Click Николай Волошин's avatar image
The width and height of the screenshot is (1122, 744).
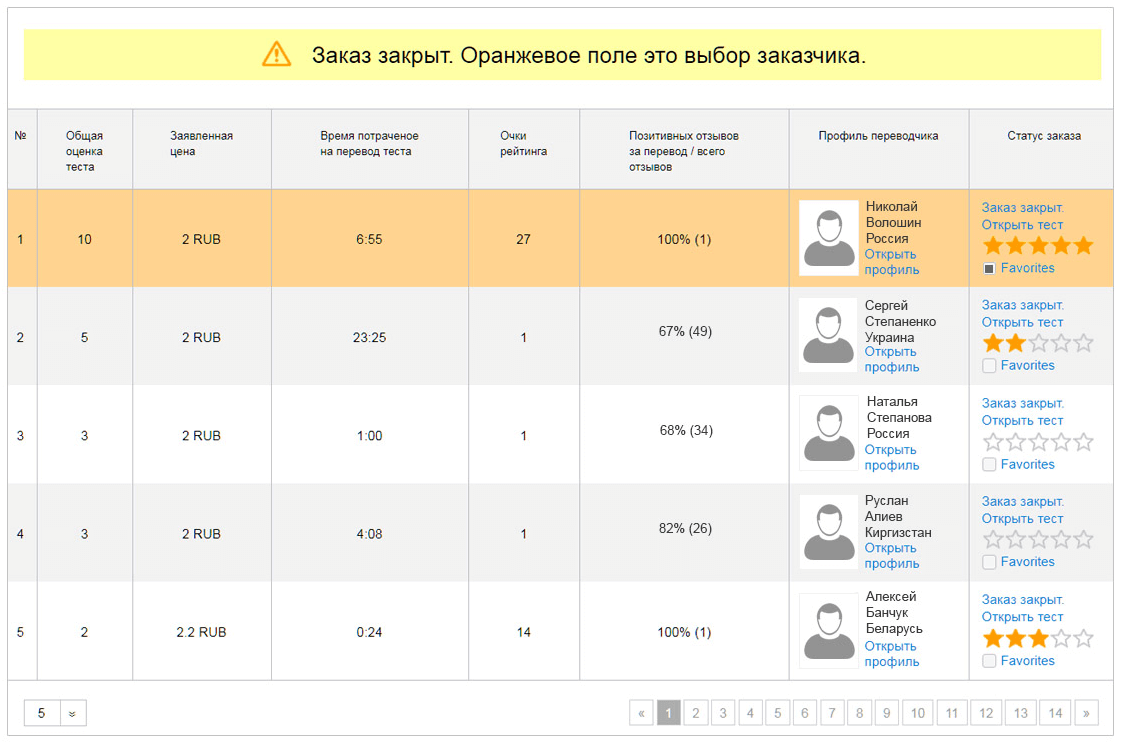[829, 238]
